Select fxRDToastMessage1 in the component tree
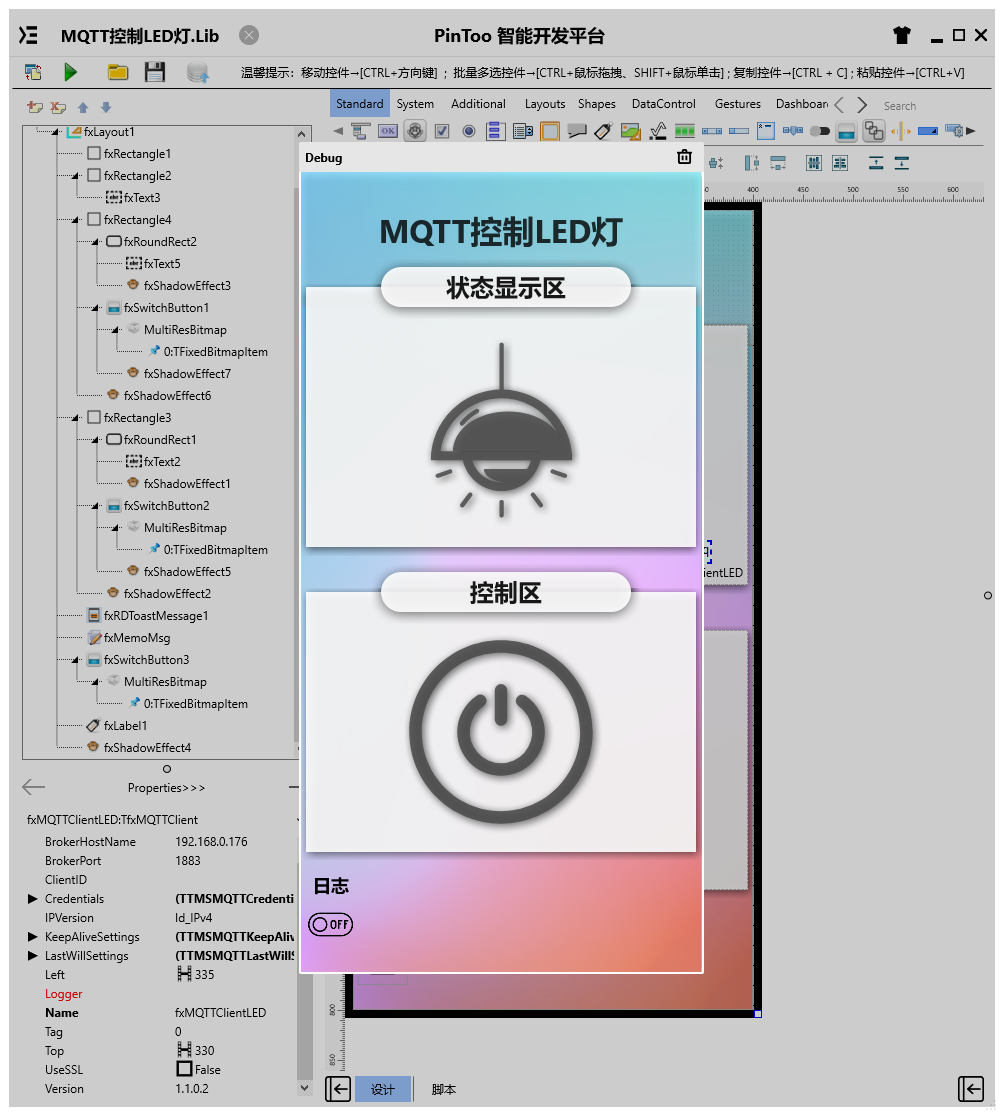This screenshot has width=1004, height=1116. tap(156, 616)
